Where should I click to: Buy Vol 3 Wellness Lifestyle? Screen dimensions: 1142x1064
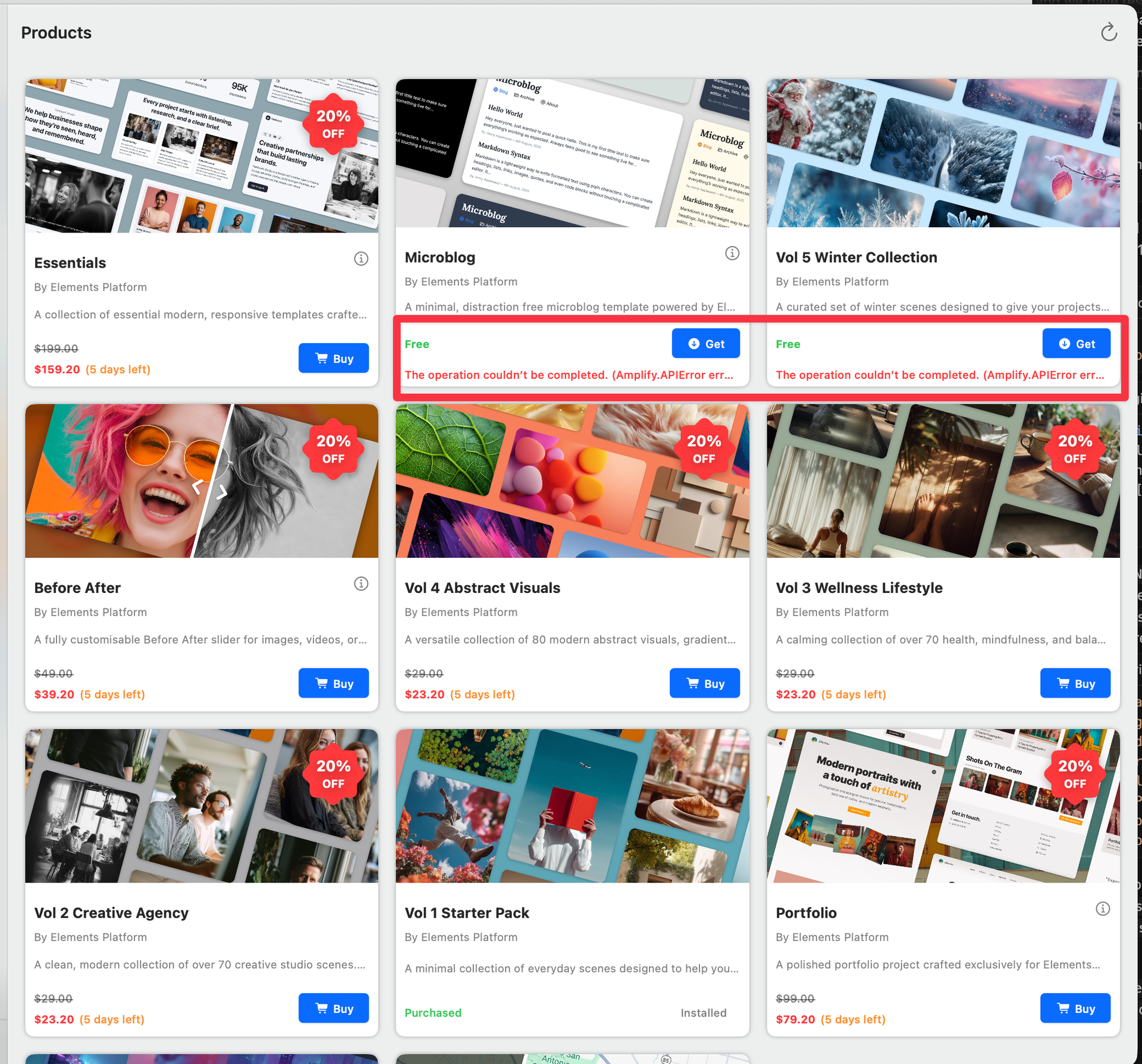1075,683
